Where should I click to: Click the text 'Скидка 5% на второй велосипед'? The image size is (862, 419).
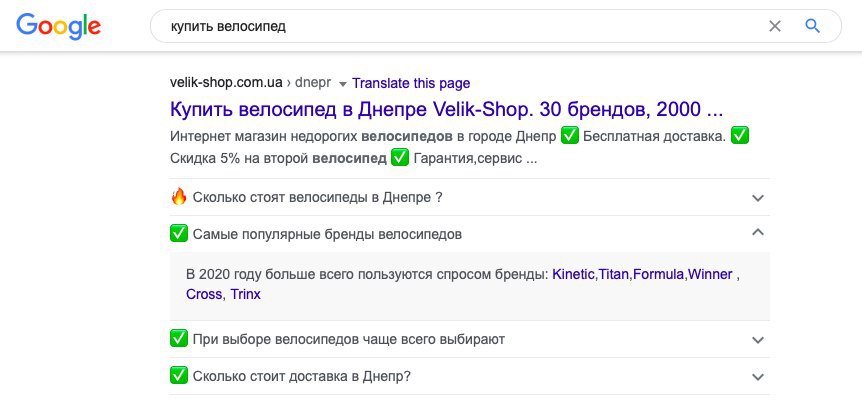tap(278, 159)
